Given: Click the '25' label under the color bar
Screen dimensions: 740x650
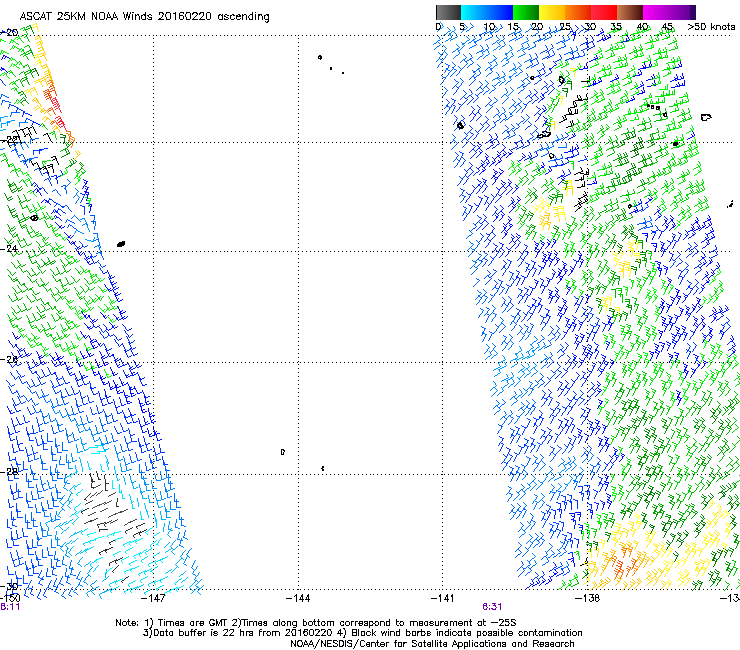Looking at the screenshot, I should pyautogui.click(x=565, y=27).
